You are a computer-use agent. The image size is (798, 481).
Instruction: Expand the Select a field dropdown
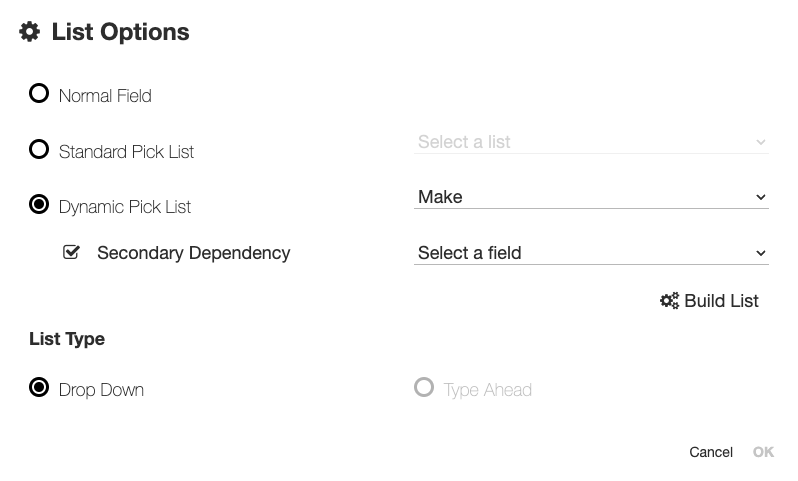tap(590, 254)
